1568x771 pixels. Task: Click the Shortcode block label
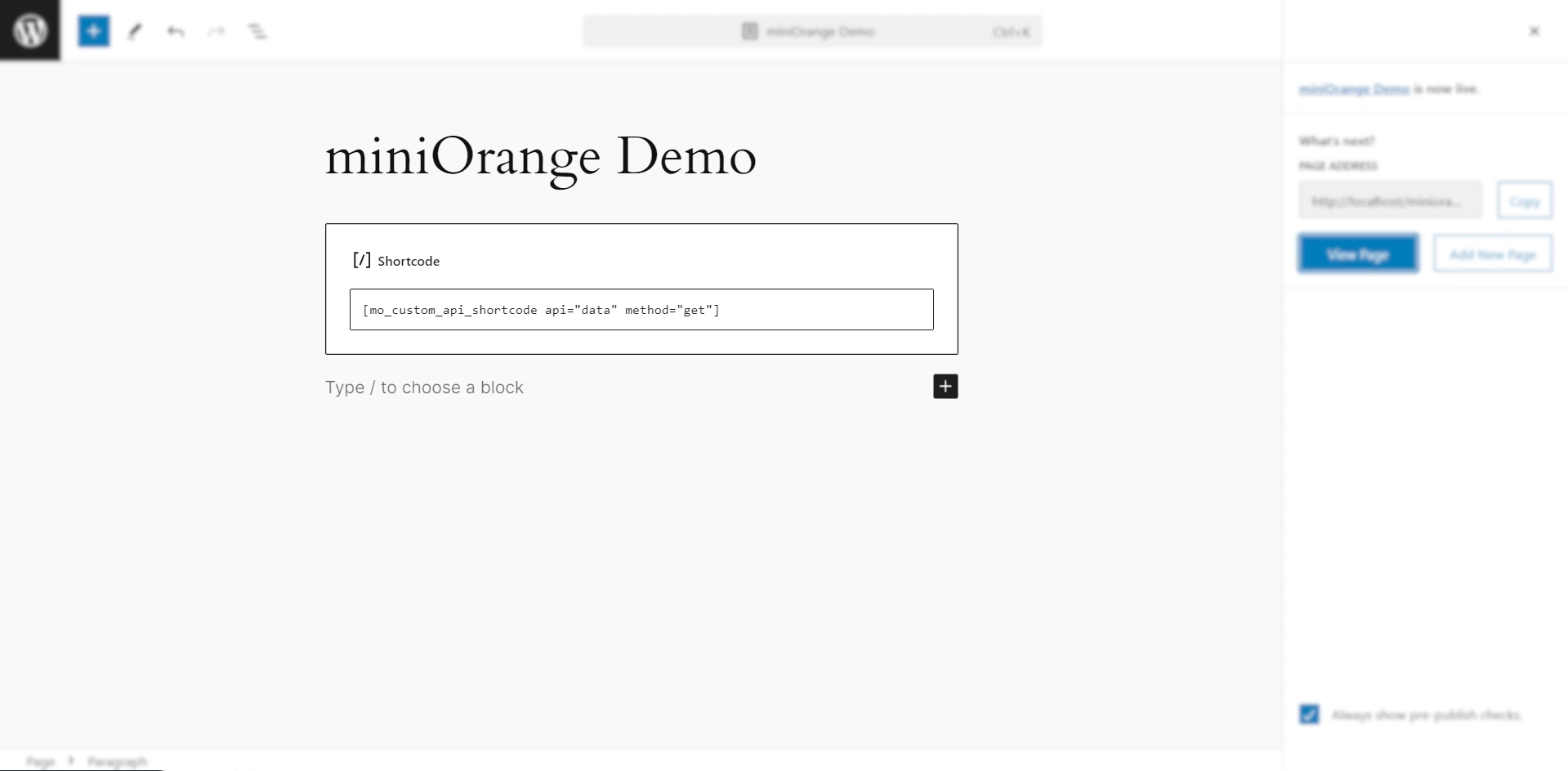pyautogui.click(x=409, y=261)
